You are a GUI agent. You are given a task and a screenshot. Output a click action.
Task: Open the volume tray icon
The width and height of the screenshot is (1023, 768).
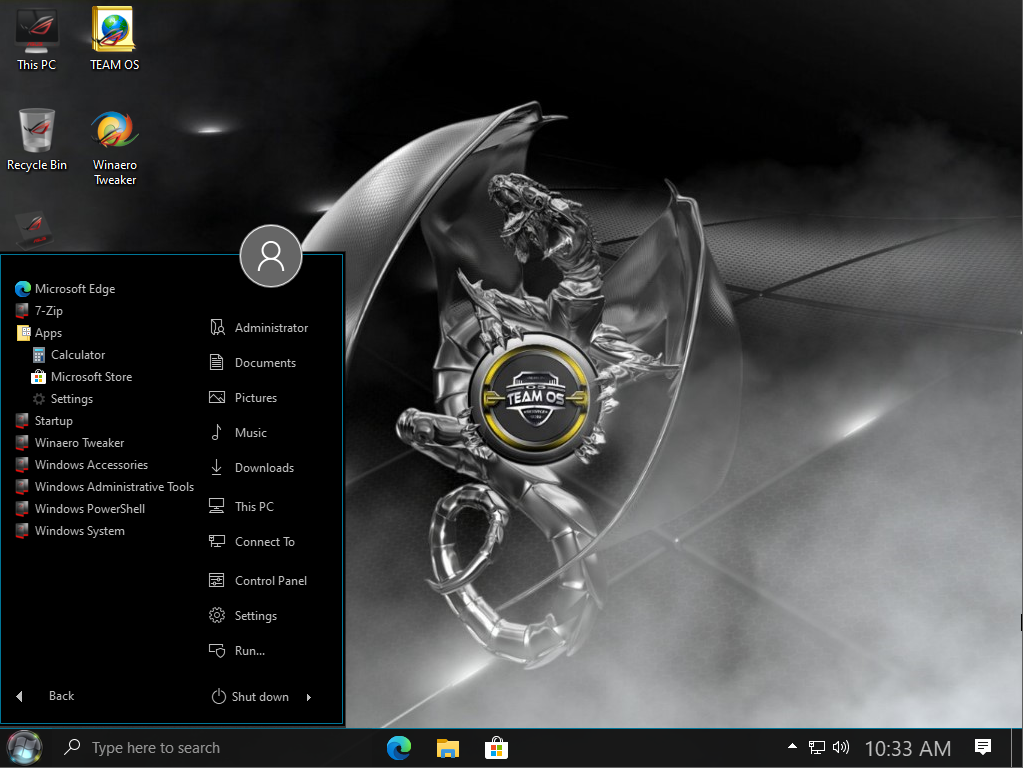click(x=841, y=747)
